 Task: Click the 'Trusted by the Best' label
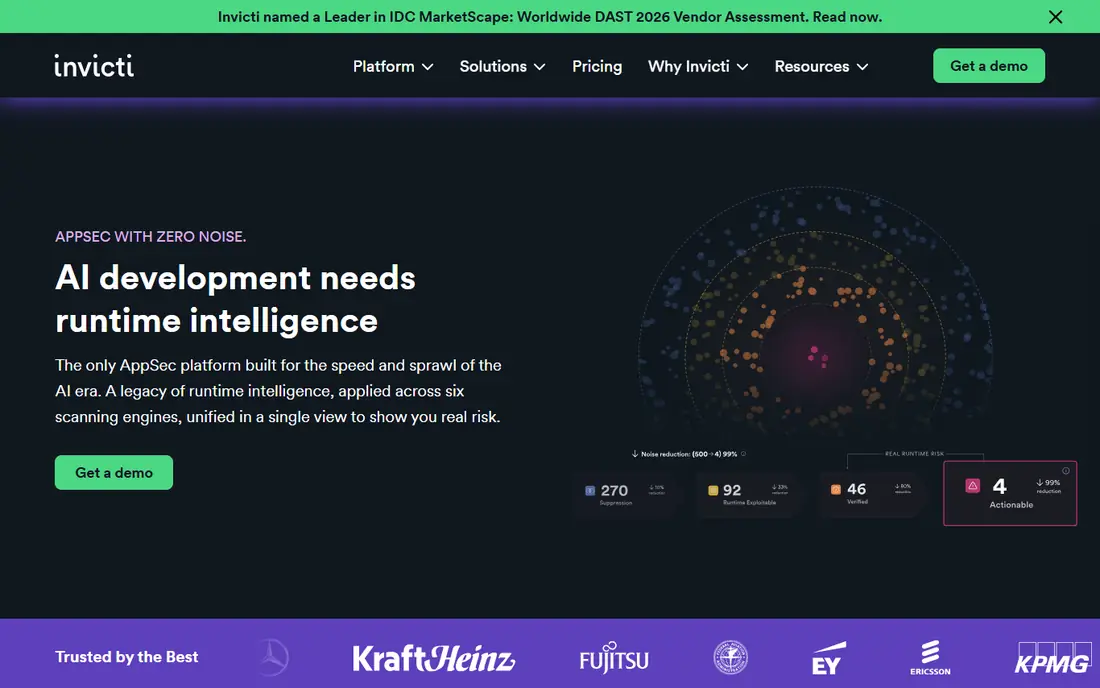point(127,657)
